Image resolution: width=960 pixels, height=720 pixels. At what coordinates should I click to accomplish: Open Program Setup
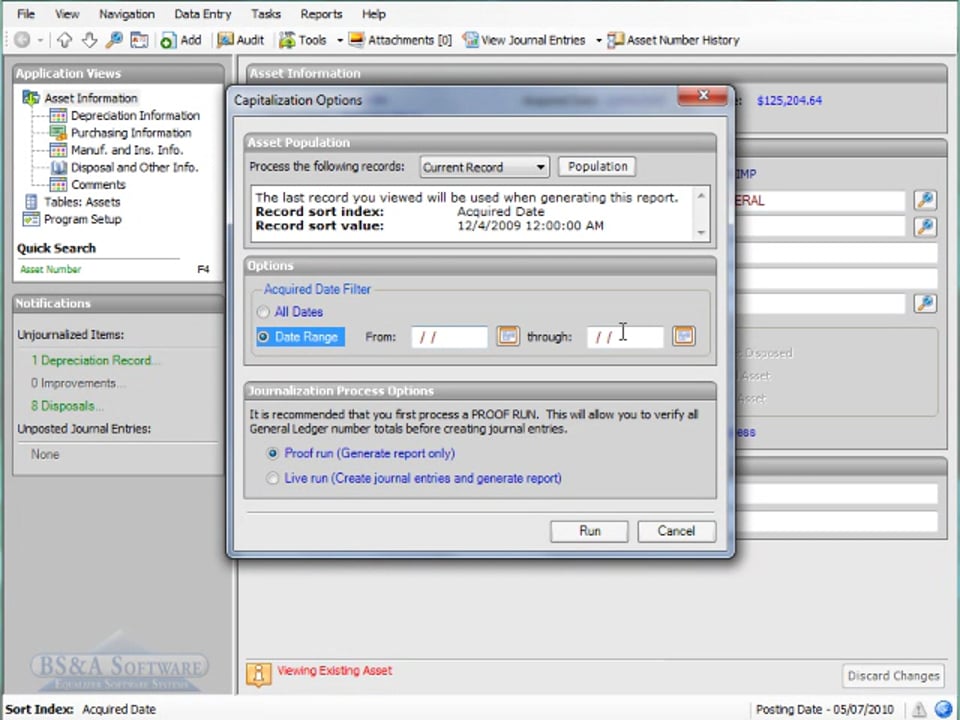click(82, 219)
